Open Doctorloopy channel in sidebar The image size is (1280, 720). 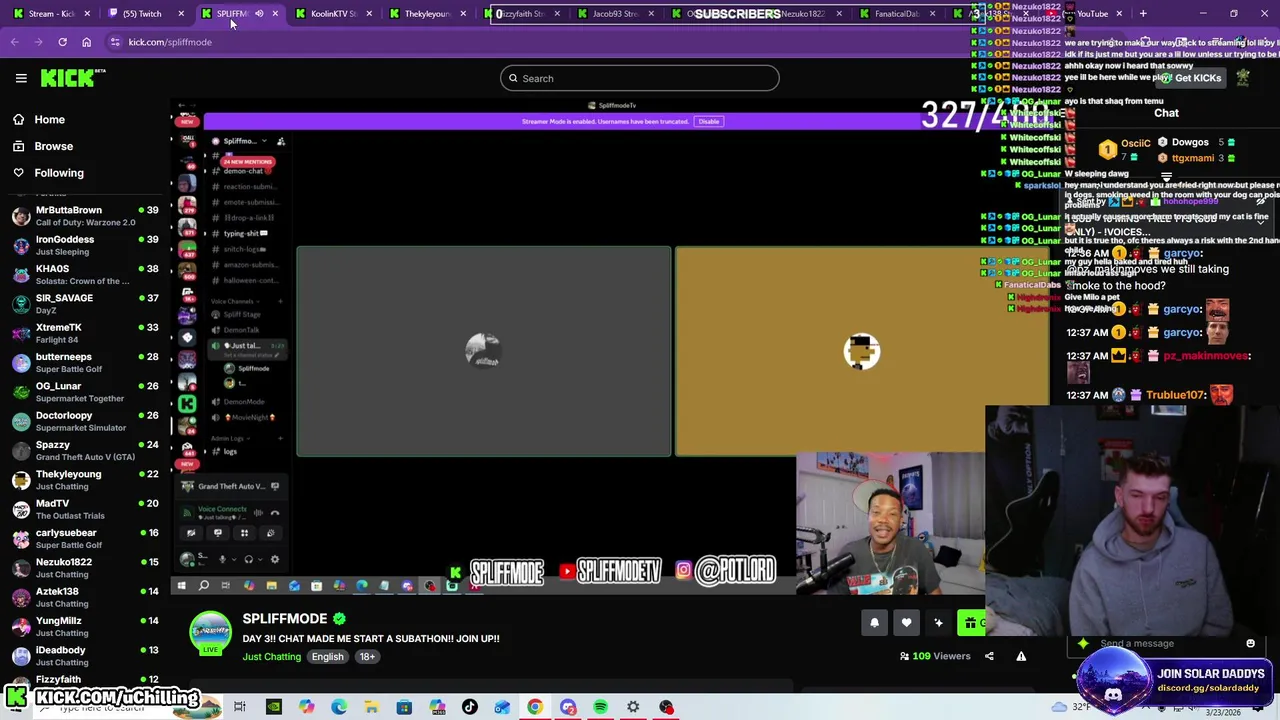[x=85, y=421]
